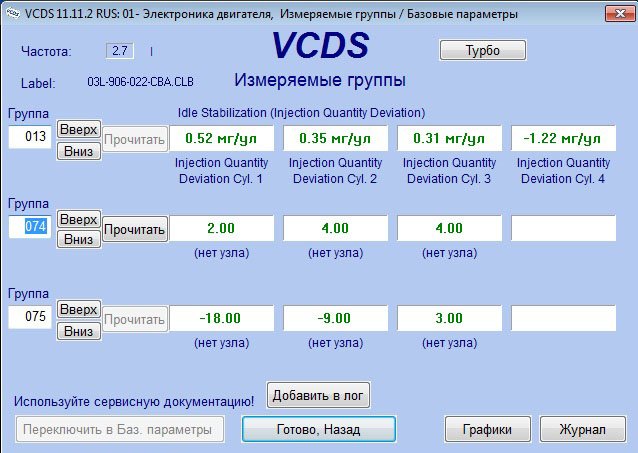
Task: Click Переключить в Баз. параметры button
Action: coord(120,429)
